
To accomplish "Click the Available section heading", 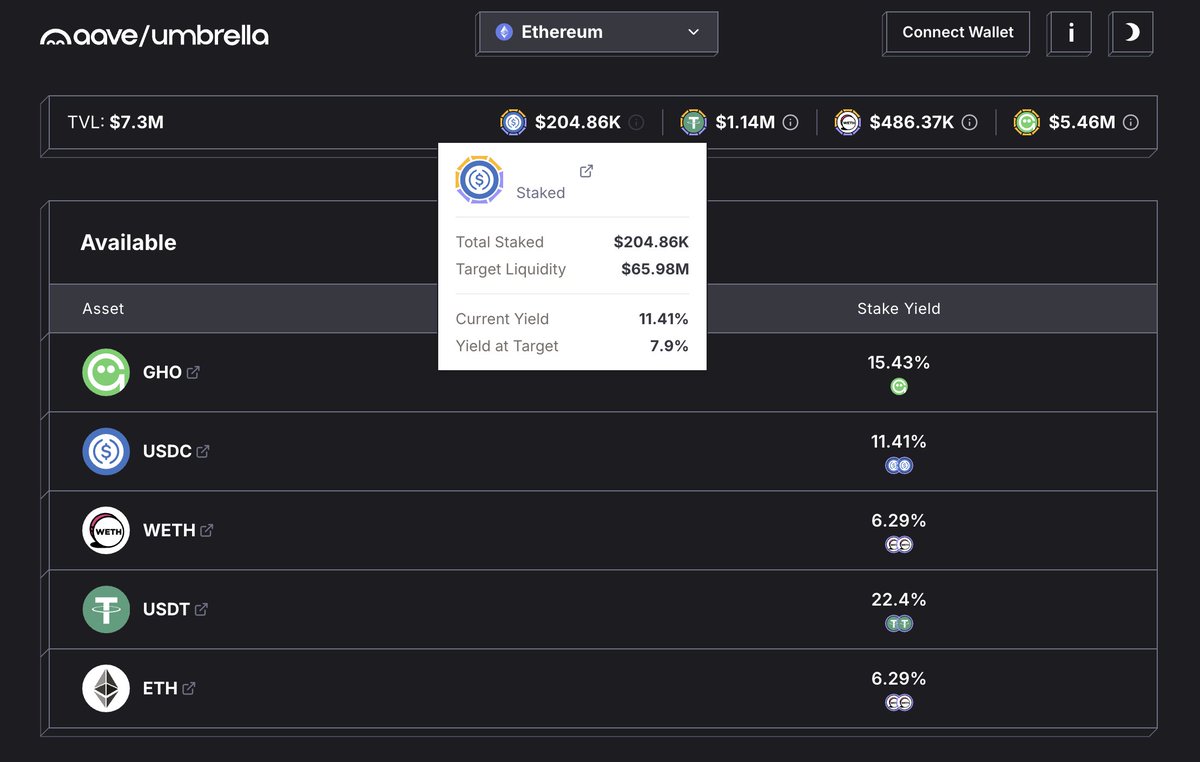I will pyautogui.click(x=128, y=242).
